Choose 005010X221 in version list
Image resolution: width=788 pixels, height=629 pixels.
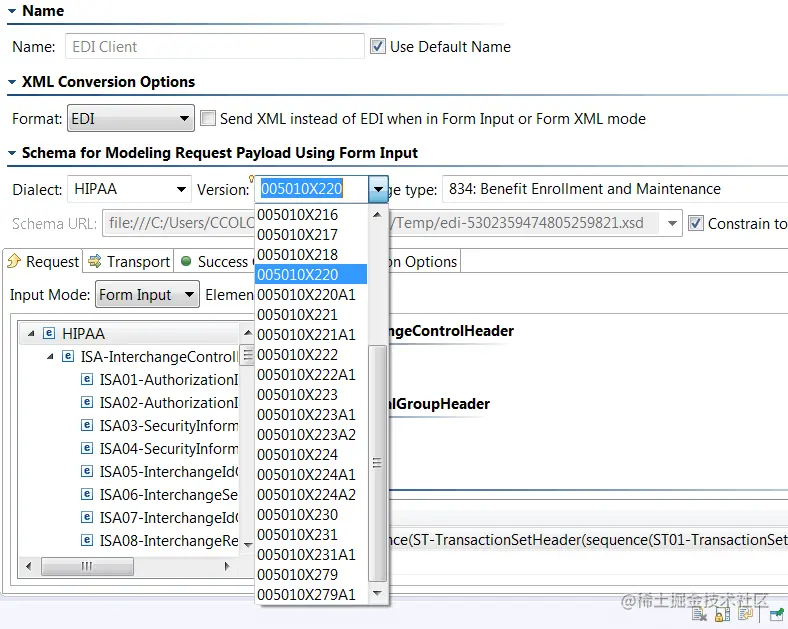311,314
